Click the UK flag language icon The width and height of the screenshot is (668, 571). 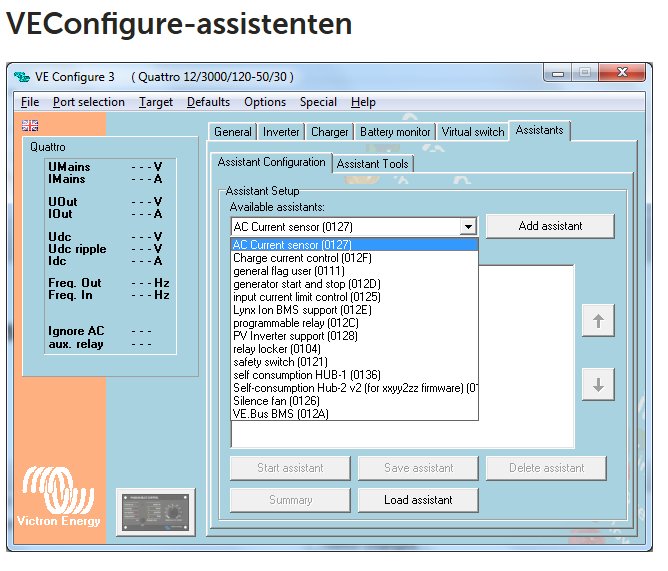click(x=30, y=125)
